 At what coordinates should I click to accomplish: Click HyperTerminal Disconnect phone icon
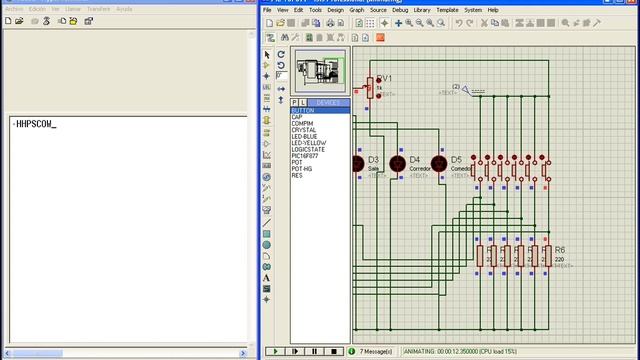point(47,21)
